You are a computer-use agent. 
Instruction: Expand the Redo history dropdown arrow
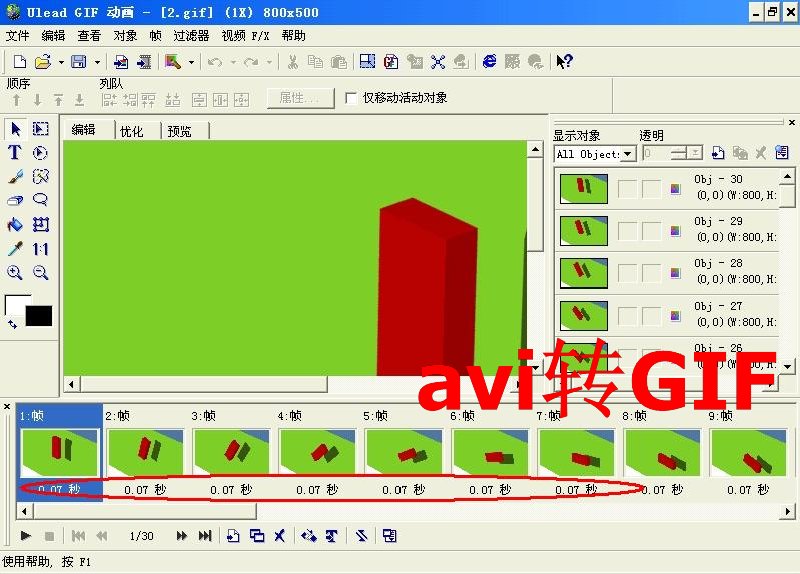(x=269, y=63)
